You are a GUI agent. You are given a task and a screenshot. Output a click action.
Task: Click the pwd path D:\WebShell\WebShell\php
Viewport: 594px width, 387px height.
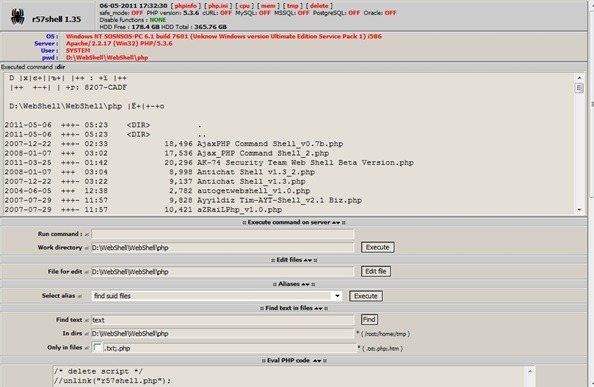tap(107, 58)
